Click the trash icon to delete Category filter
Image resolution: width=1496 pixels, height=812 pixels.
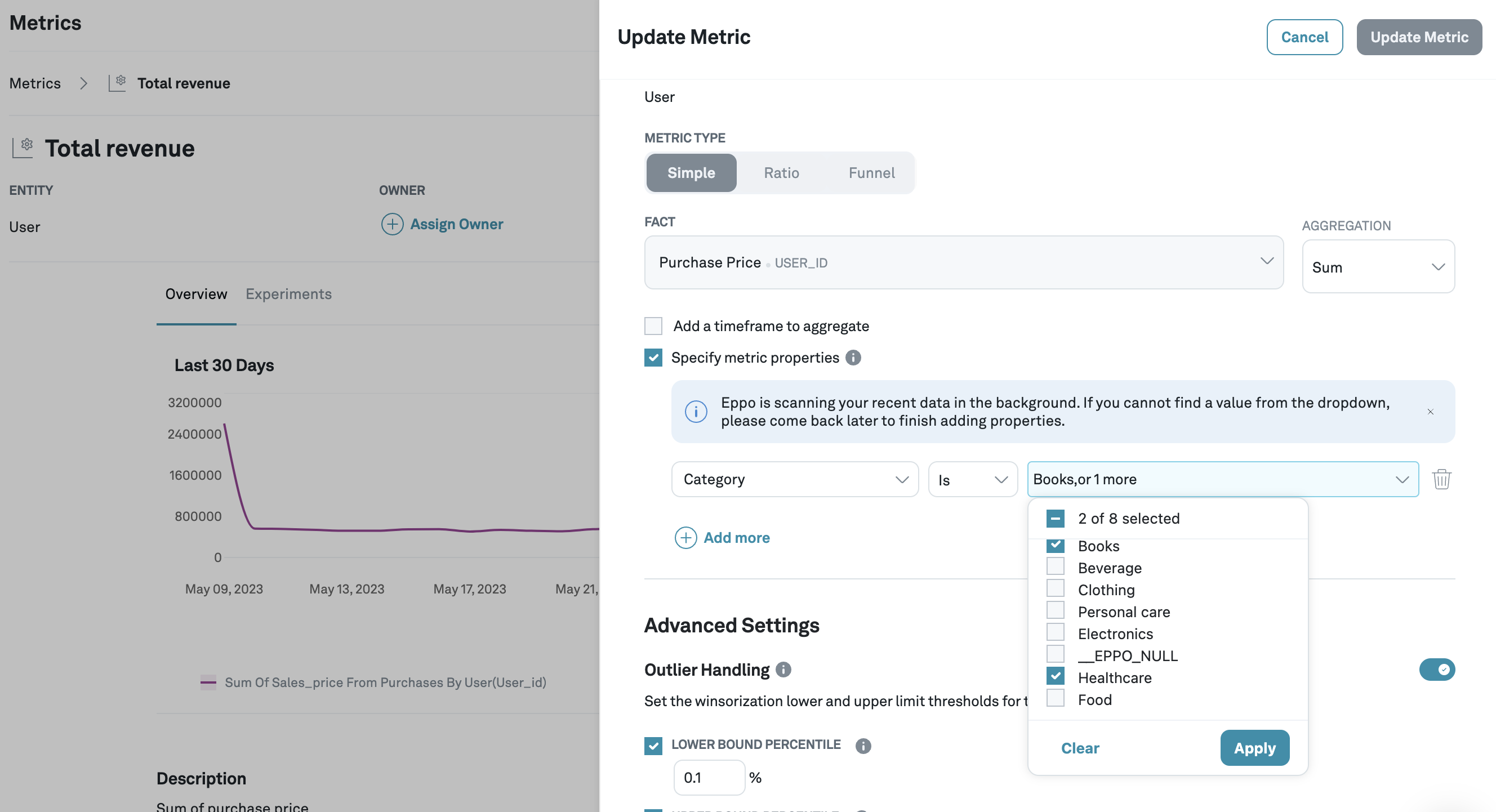coord(1441,479)
